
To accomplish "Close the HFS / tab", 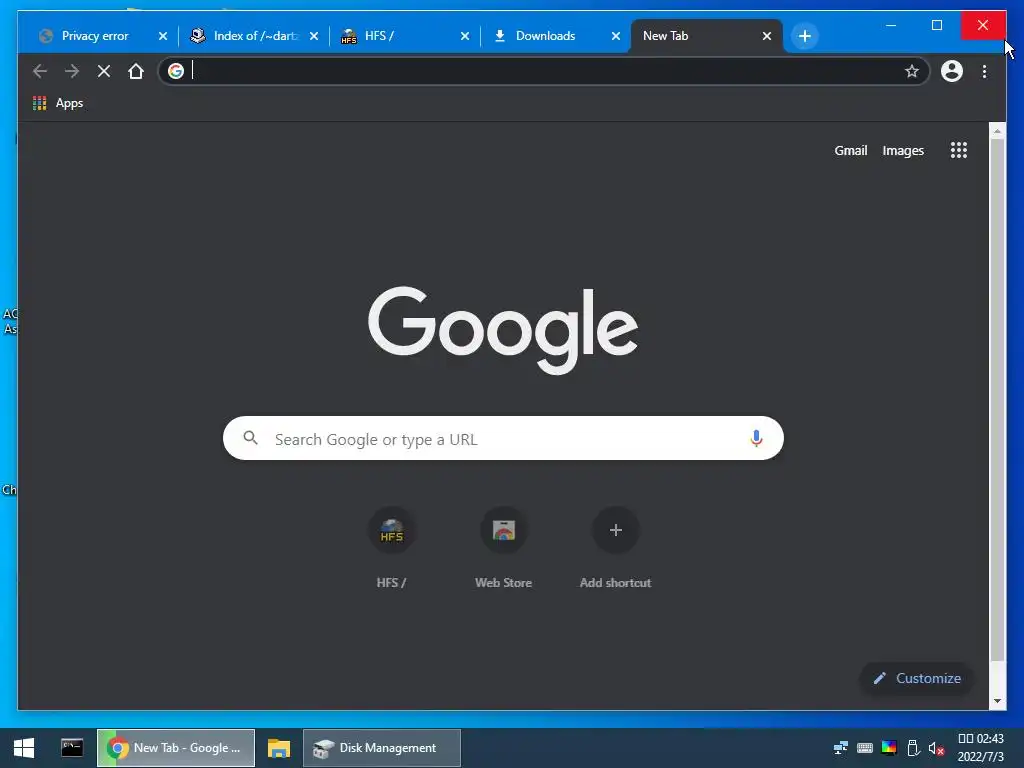I will pyautogui.click(x=465, y=36).
